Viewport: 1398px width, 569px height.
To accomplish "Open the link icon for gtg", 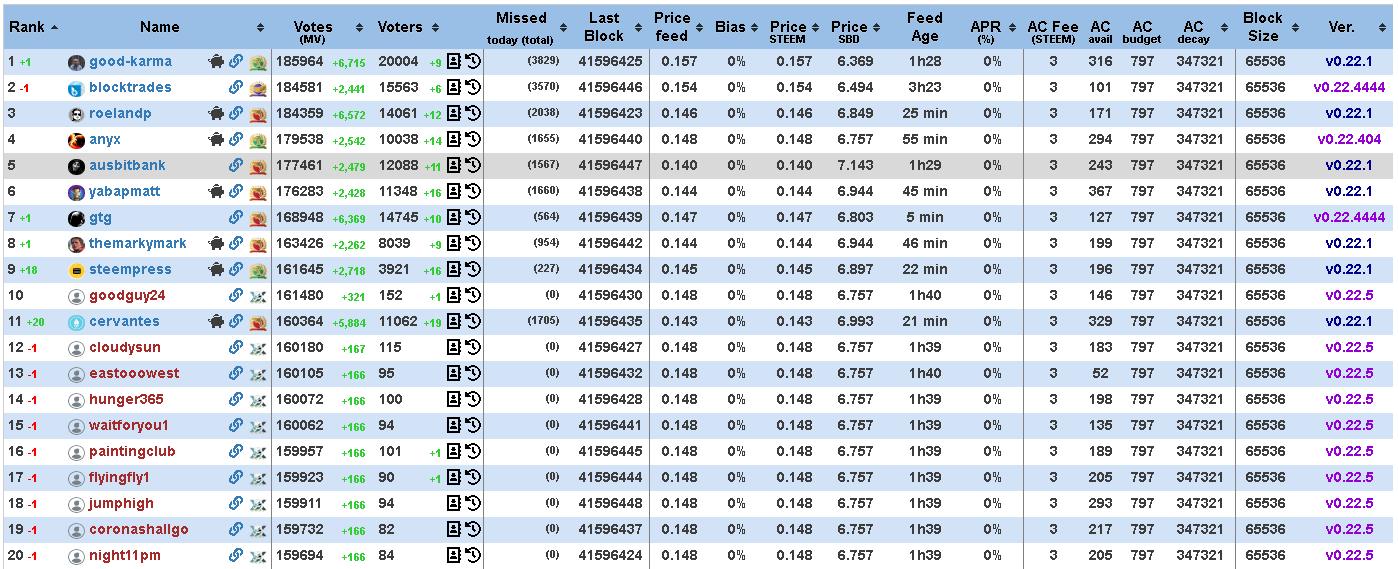I will (x=236, y=217).
